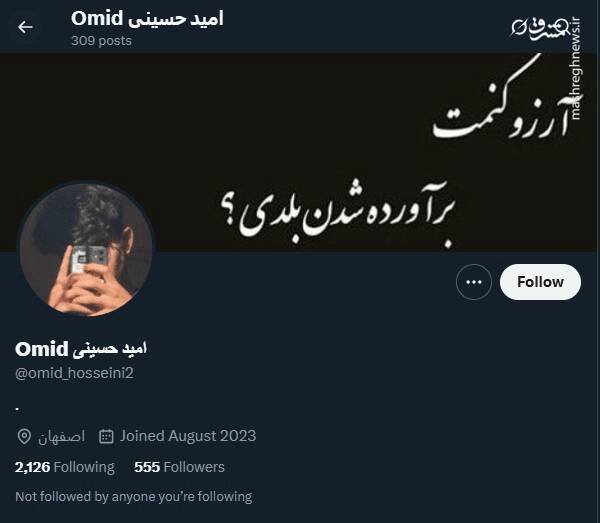View the 555 Followers list

[x=179, y=467]
